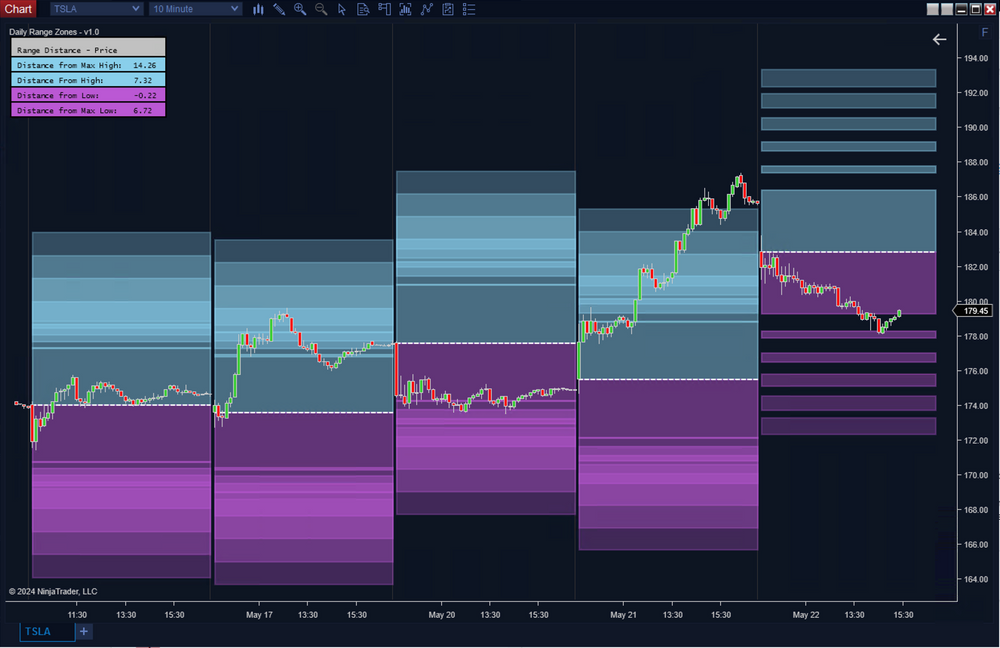Click the Zoom In magnifier icon
The width and height of the screenshot is (1000, 648).
point(300,9)
